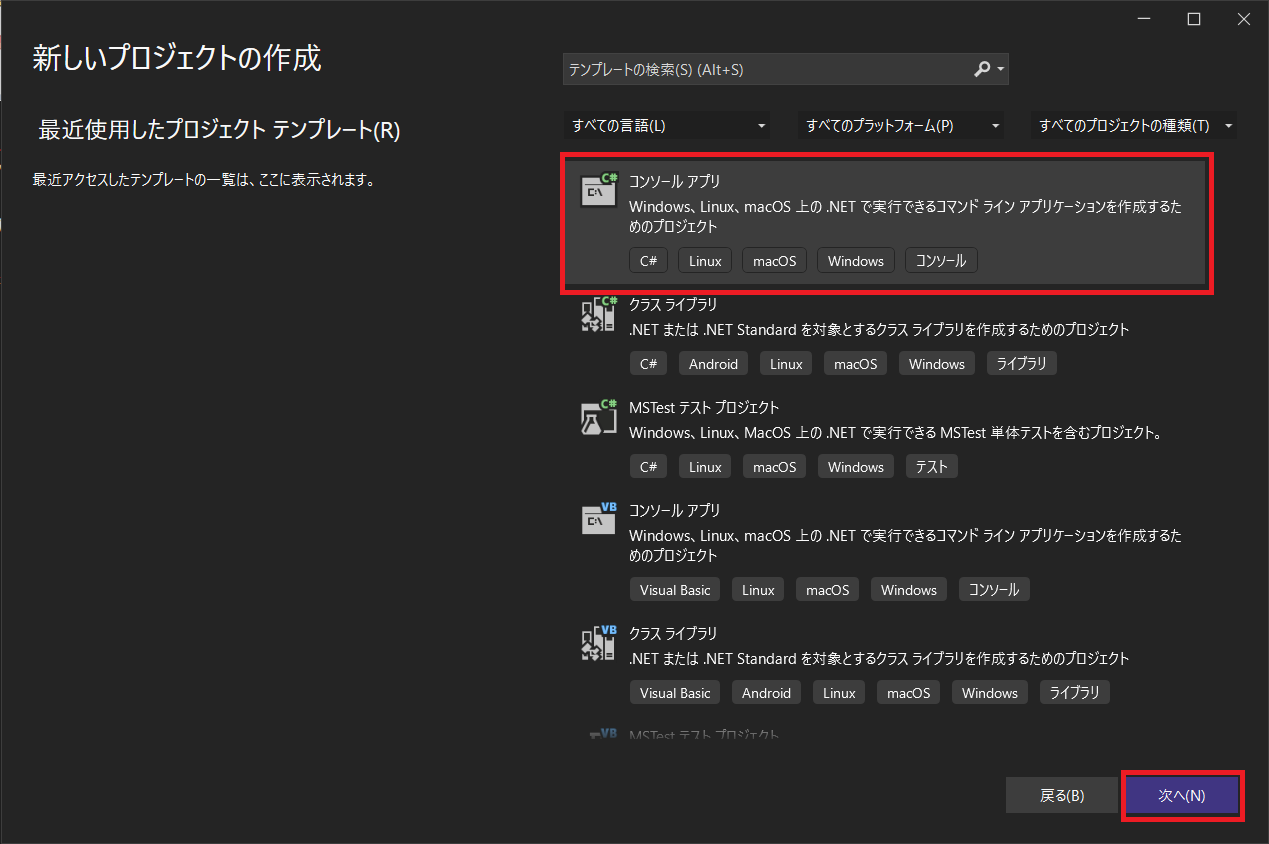The image size is (1269, 844).
Task: Click the テスト tag in MSTest row
Action: pyautogui.click(x=932, y=467)
